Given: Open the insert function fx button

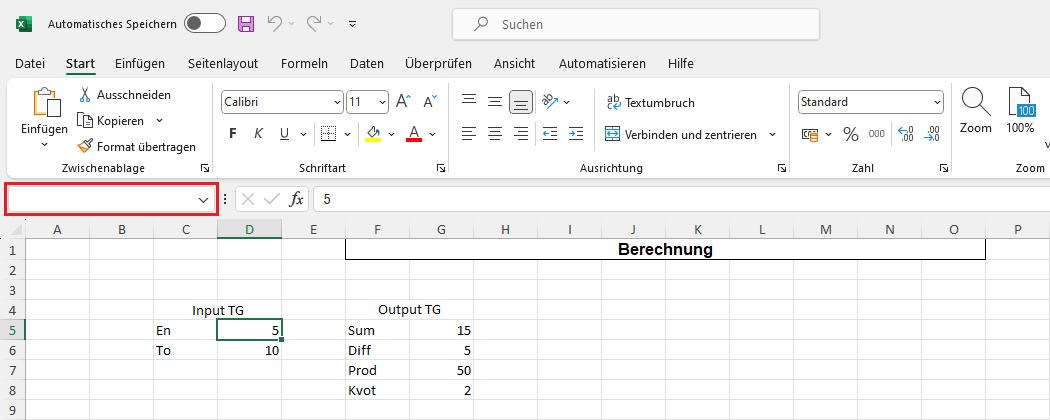Looking at the screenshot, I should coord(296,199).
